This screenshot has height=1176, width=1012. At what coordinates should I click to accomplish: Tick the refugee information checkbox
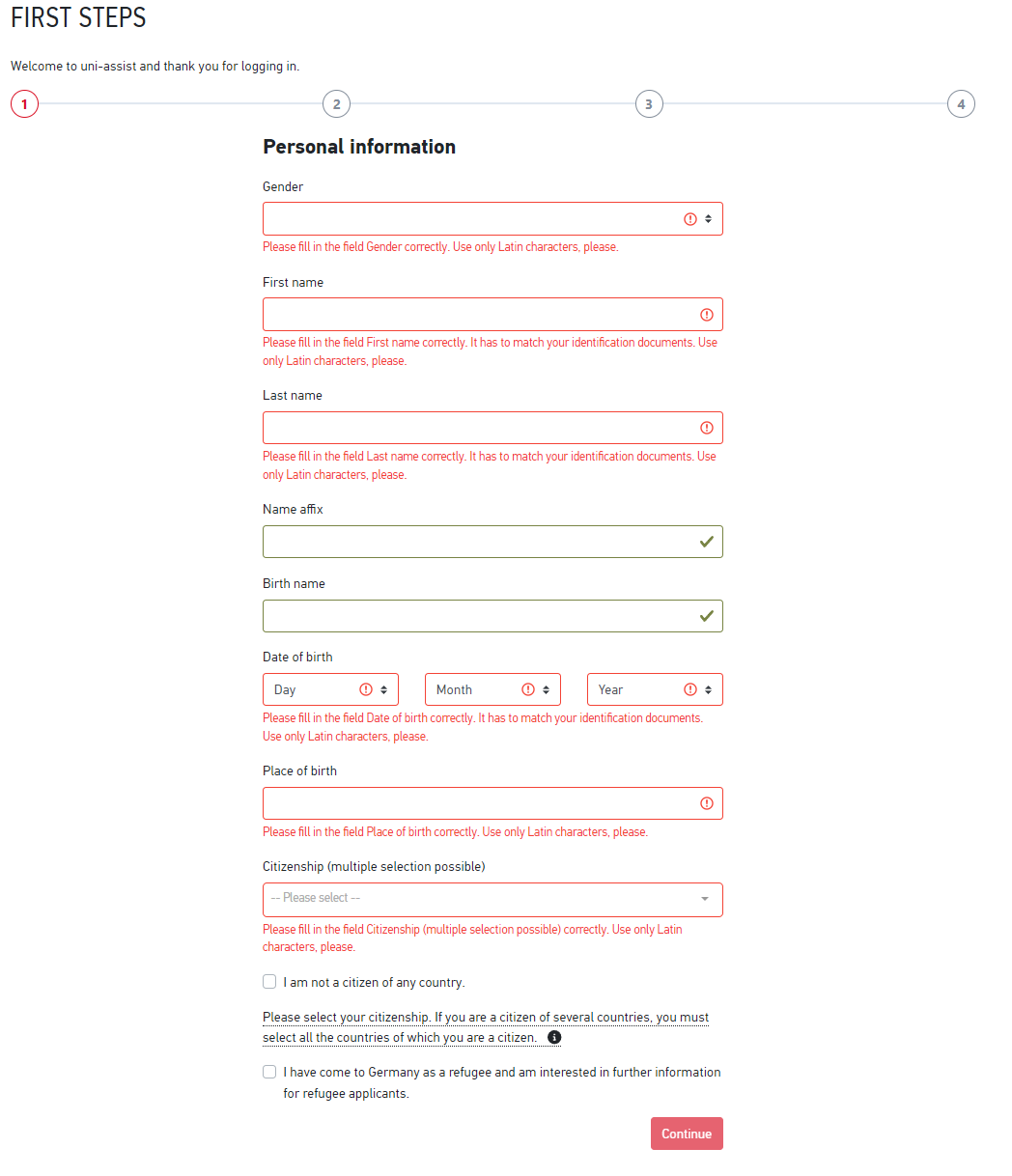coord(269,1072)
